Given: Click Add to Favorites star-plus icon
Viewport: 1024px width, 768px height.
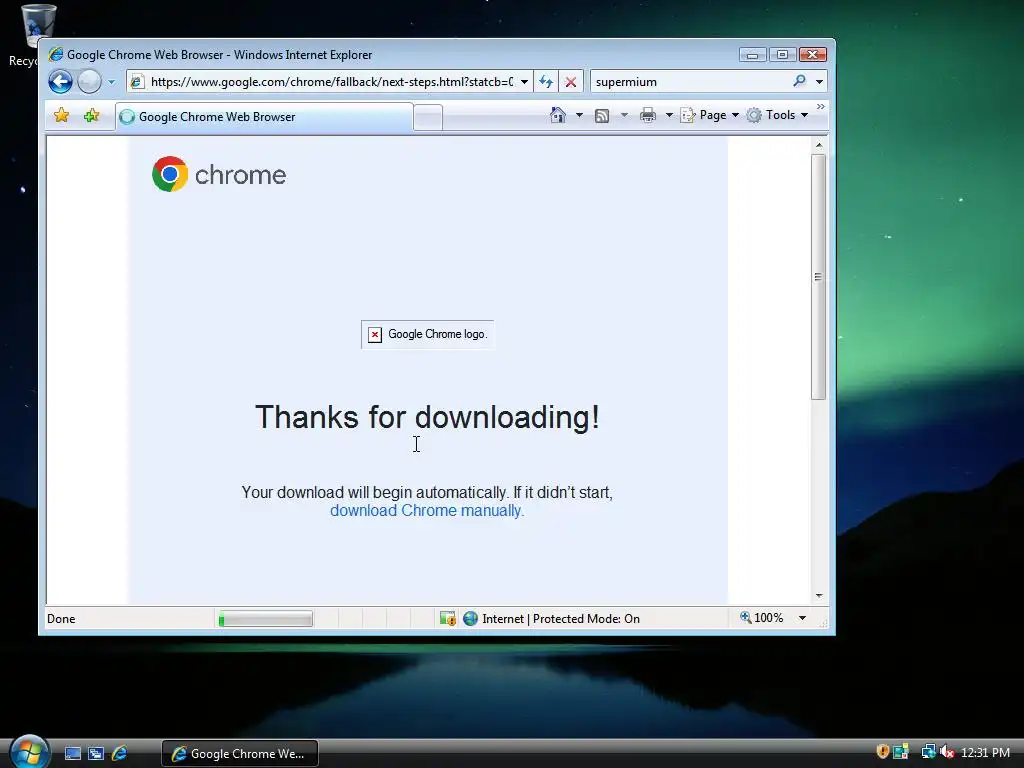Looking at the screenshot, I should click(91, 116).
